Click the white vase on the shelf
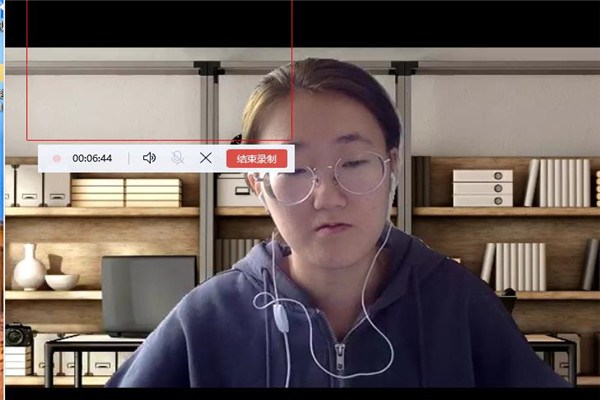The height and width of the screenshot is (400, 600). 28,267
